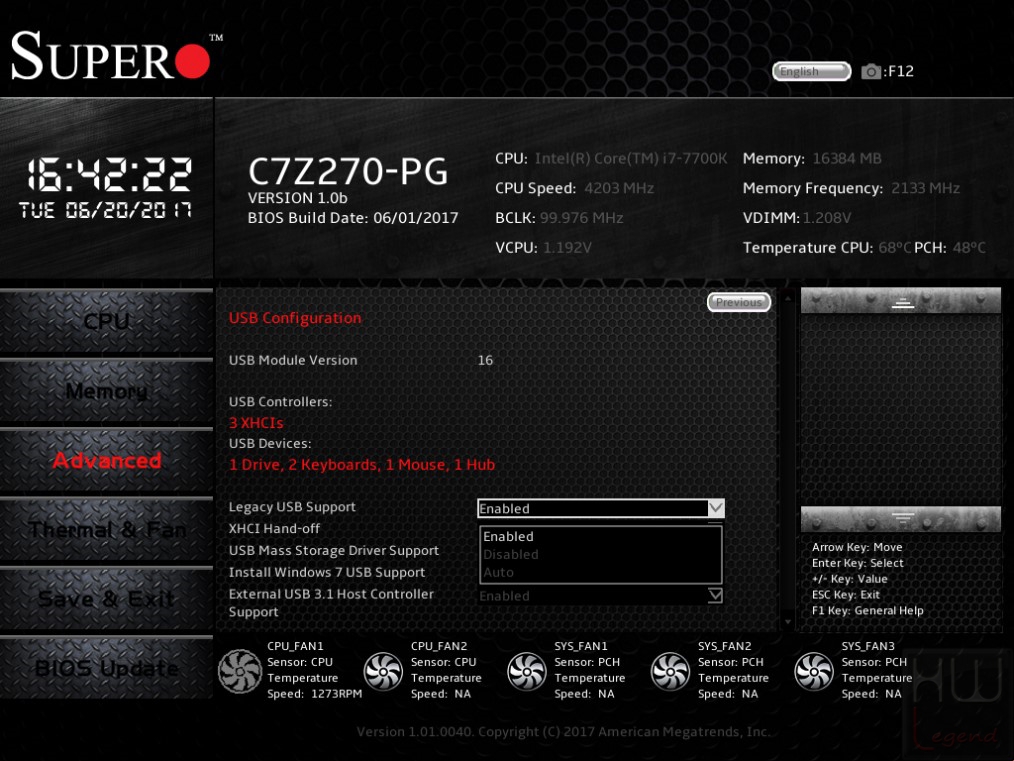Click CPU Speed 4203 MHz value
This screenshot has height=761, width=1014.
[x=619, y=188]
